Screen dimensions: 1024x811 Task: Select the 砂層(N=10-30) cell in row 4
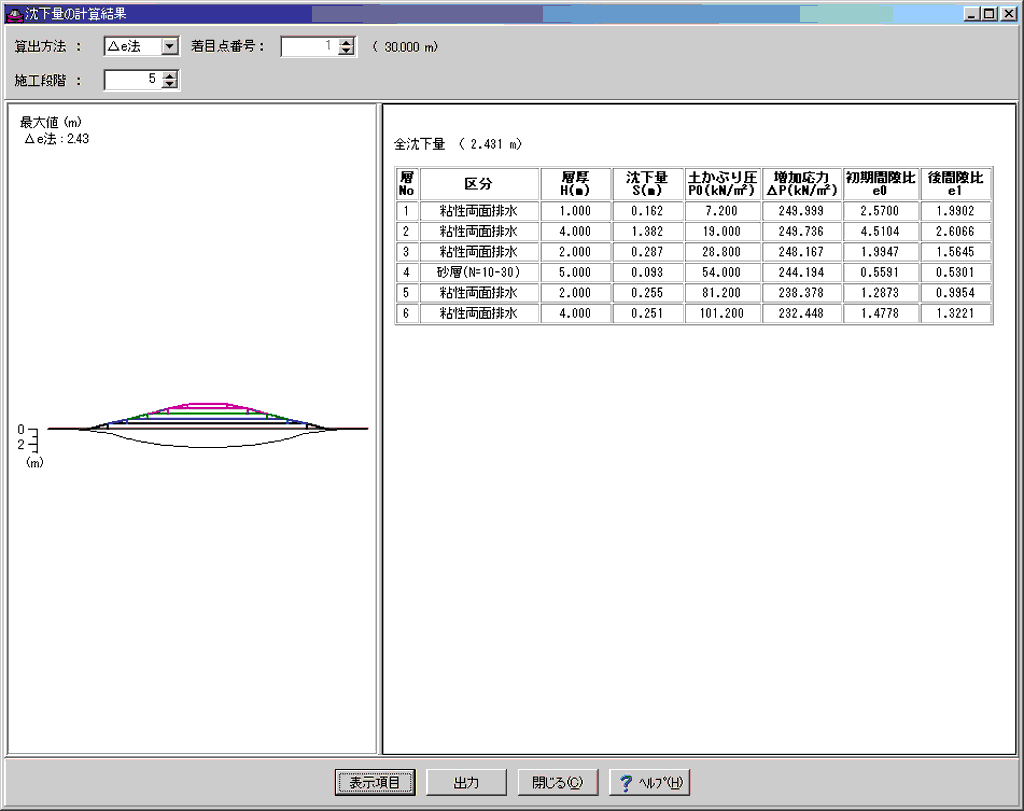479,272
